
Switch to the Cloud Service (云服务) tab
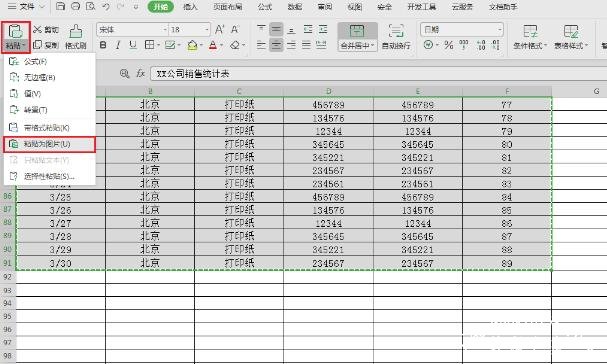point(462,7)
